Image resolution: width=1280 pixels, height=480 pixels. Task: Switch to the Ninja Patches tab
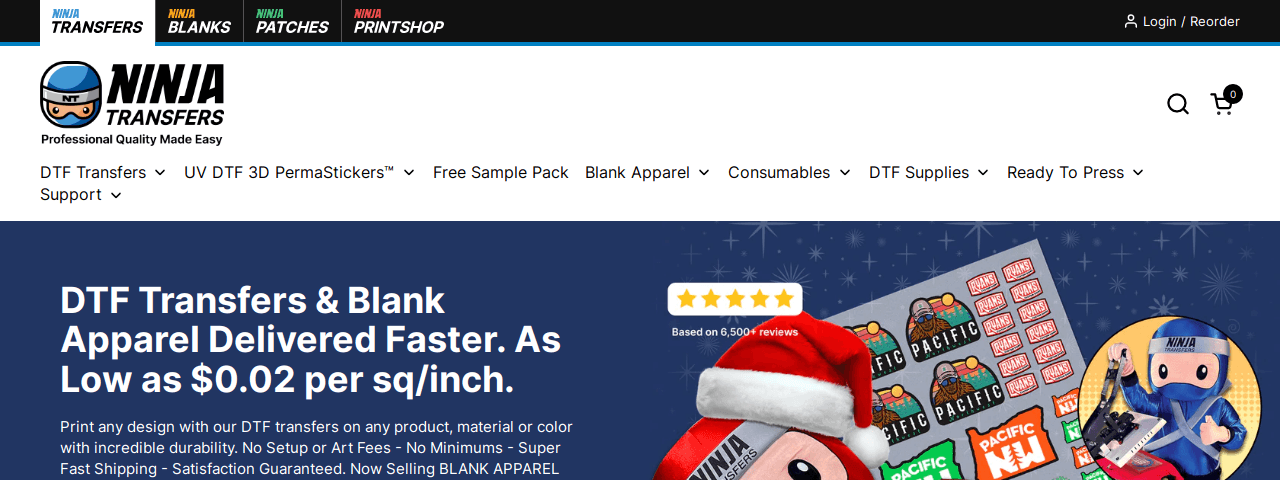click(x=292, y=21)
